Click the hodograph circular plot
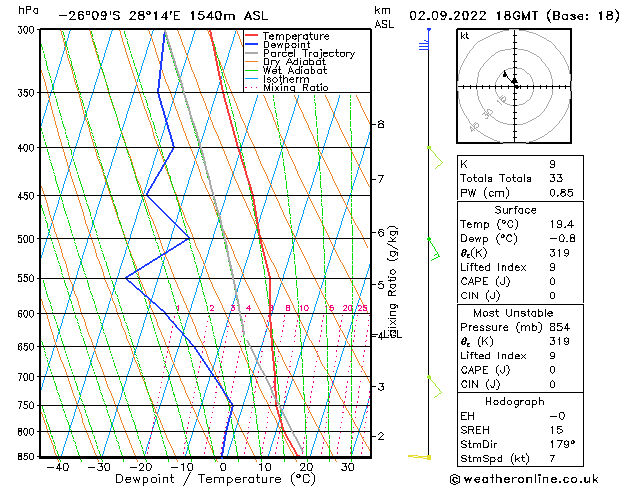The height and width of the screenshot is (486, 629). pos(514,86)
